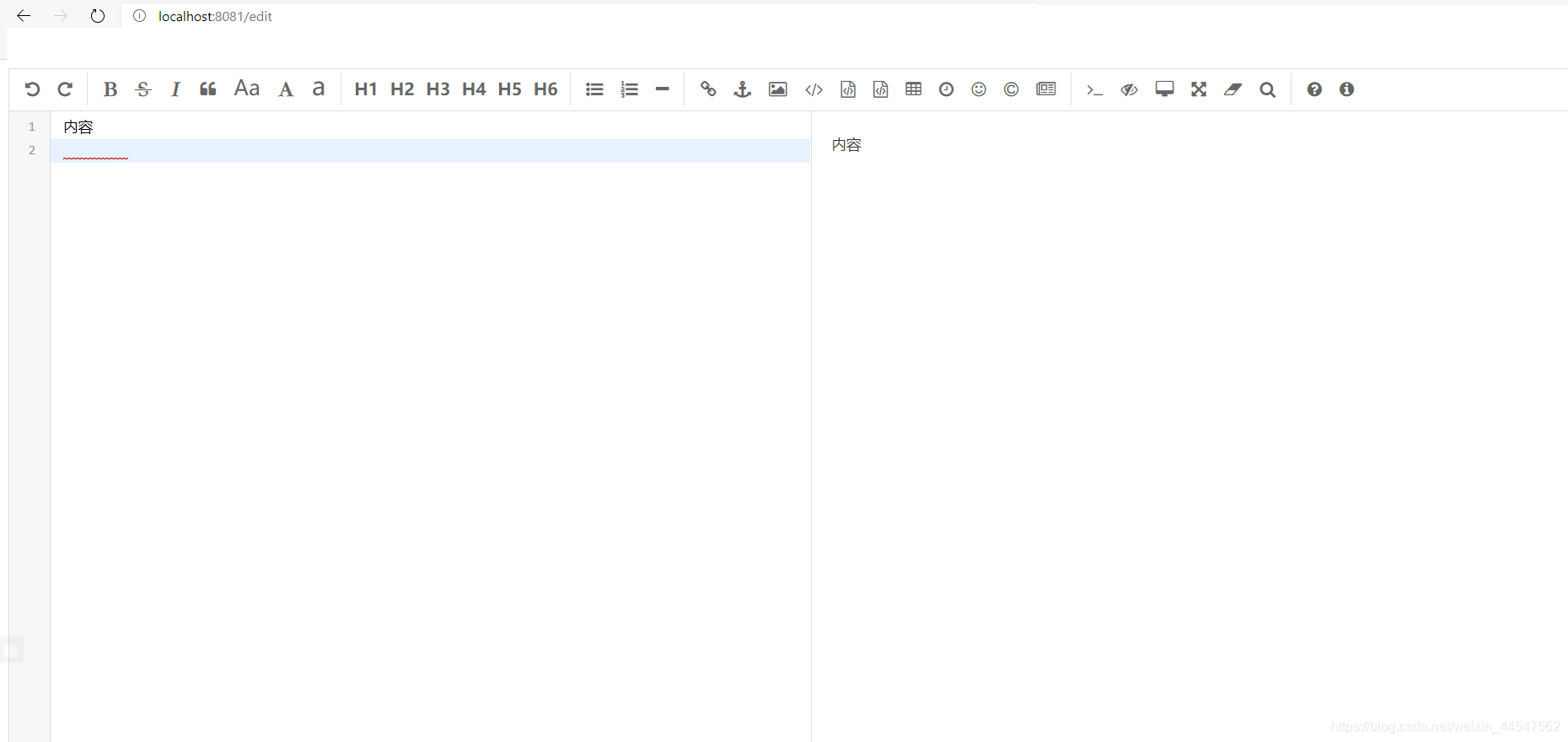The image size is (1568, 742).
Task: Open the insert image dialog
Action: tap(778, 89)
